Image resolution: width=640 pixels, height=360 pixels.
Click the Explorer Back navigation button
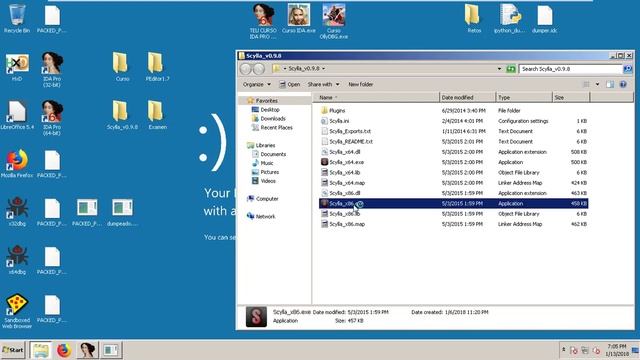pos(246,69)
